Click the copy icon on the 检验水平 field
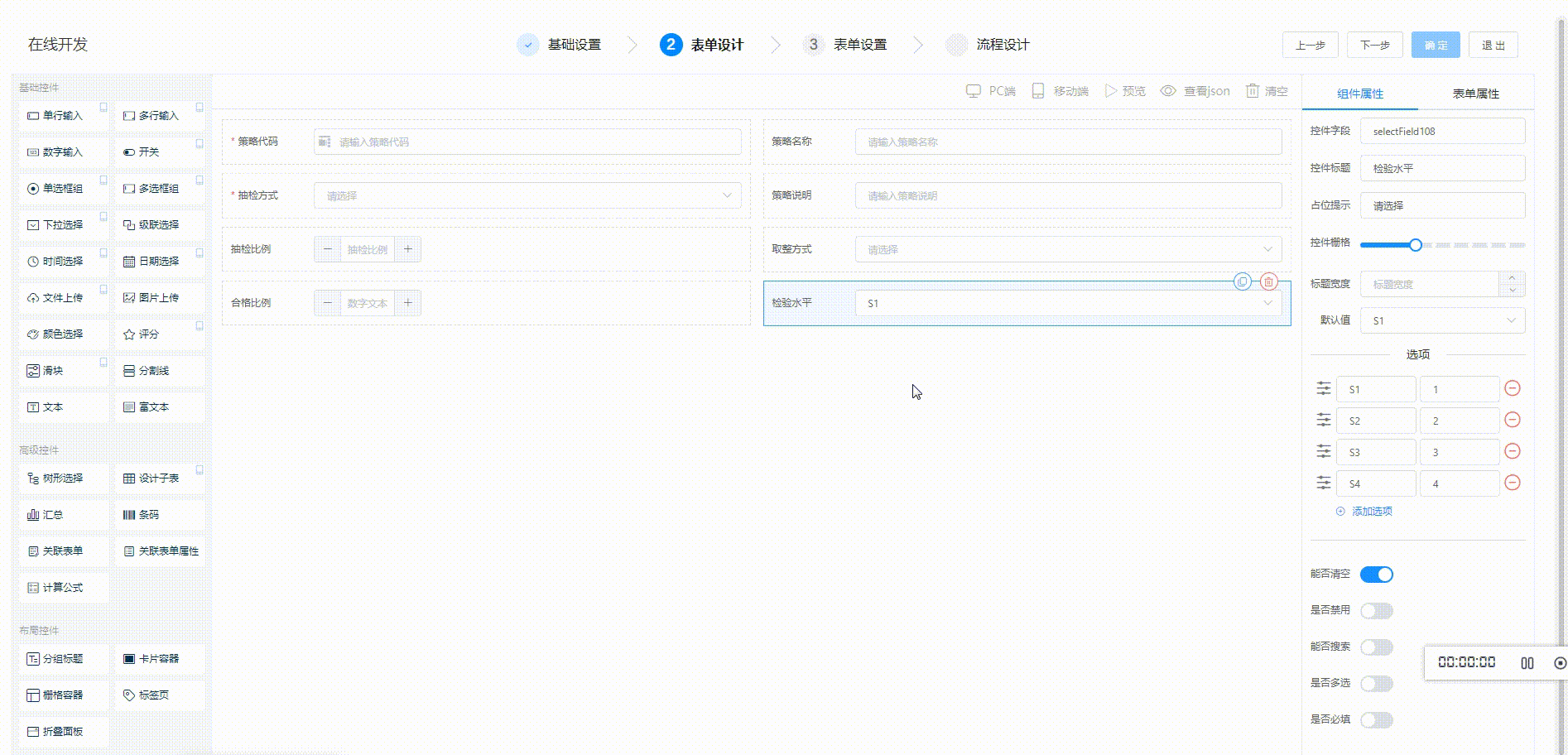 click(x=1243, y=282)
